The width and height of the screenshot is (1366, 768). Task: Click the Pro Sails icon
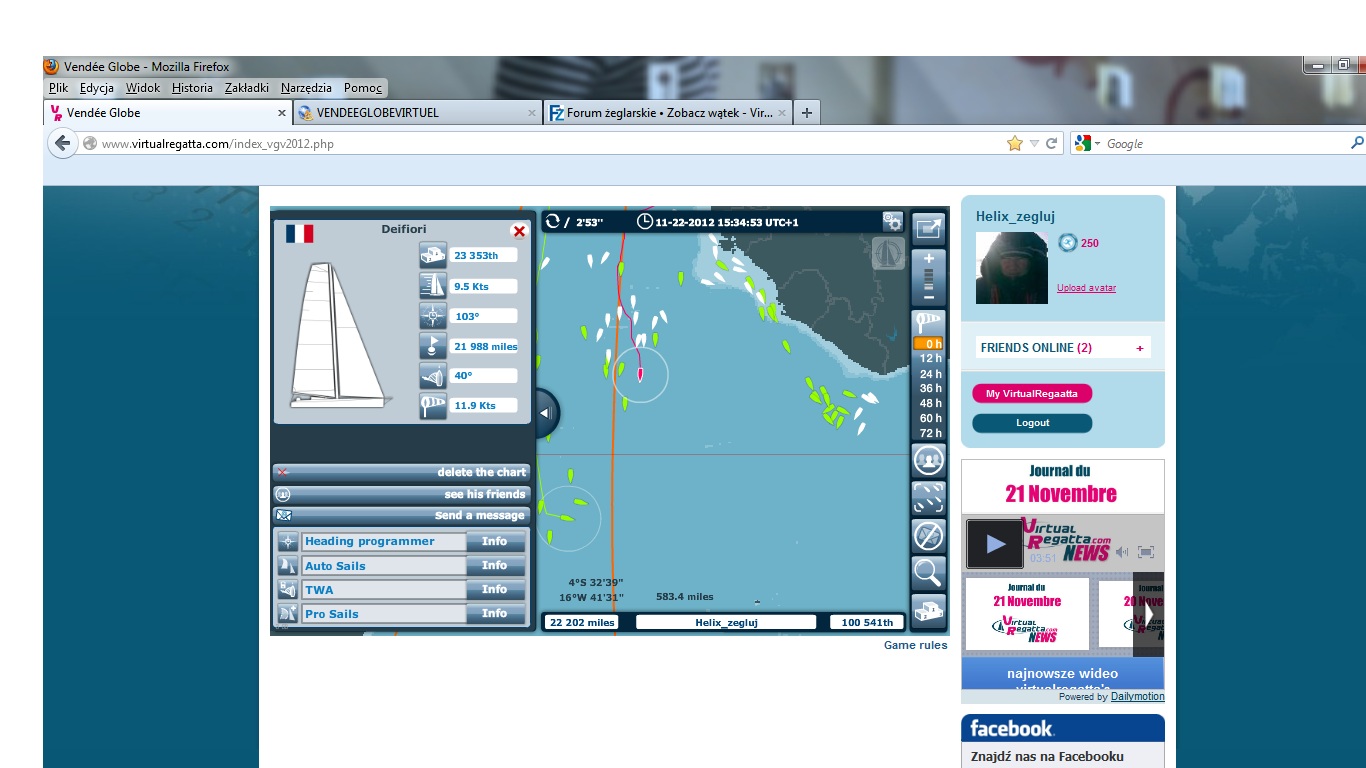tap(288, 614)
